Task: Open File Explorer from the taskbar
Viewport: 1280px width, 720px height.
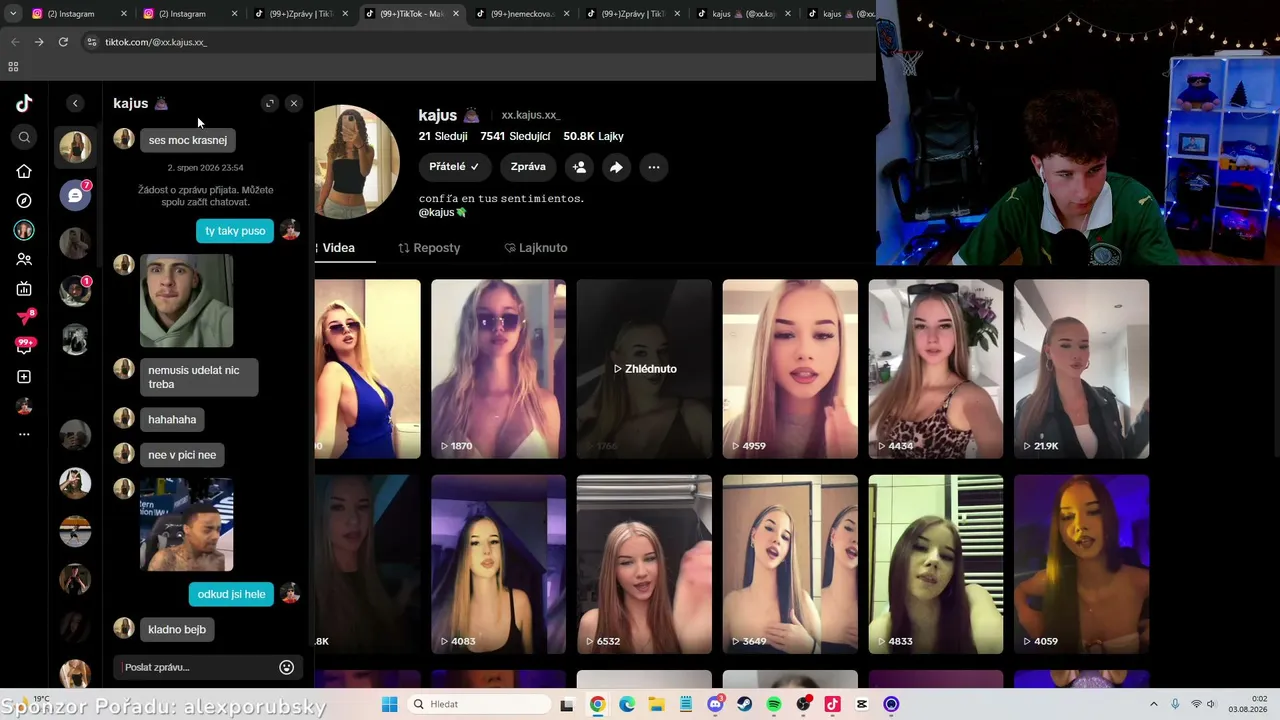Action: [x=657, y=704]
